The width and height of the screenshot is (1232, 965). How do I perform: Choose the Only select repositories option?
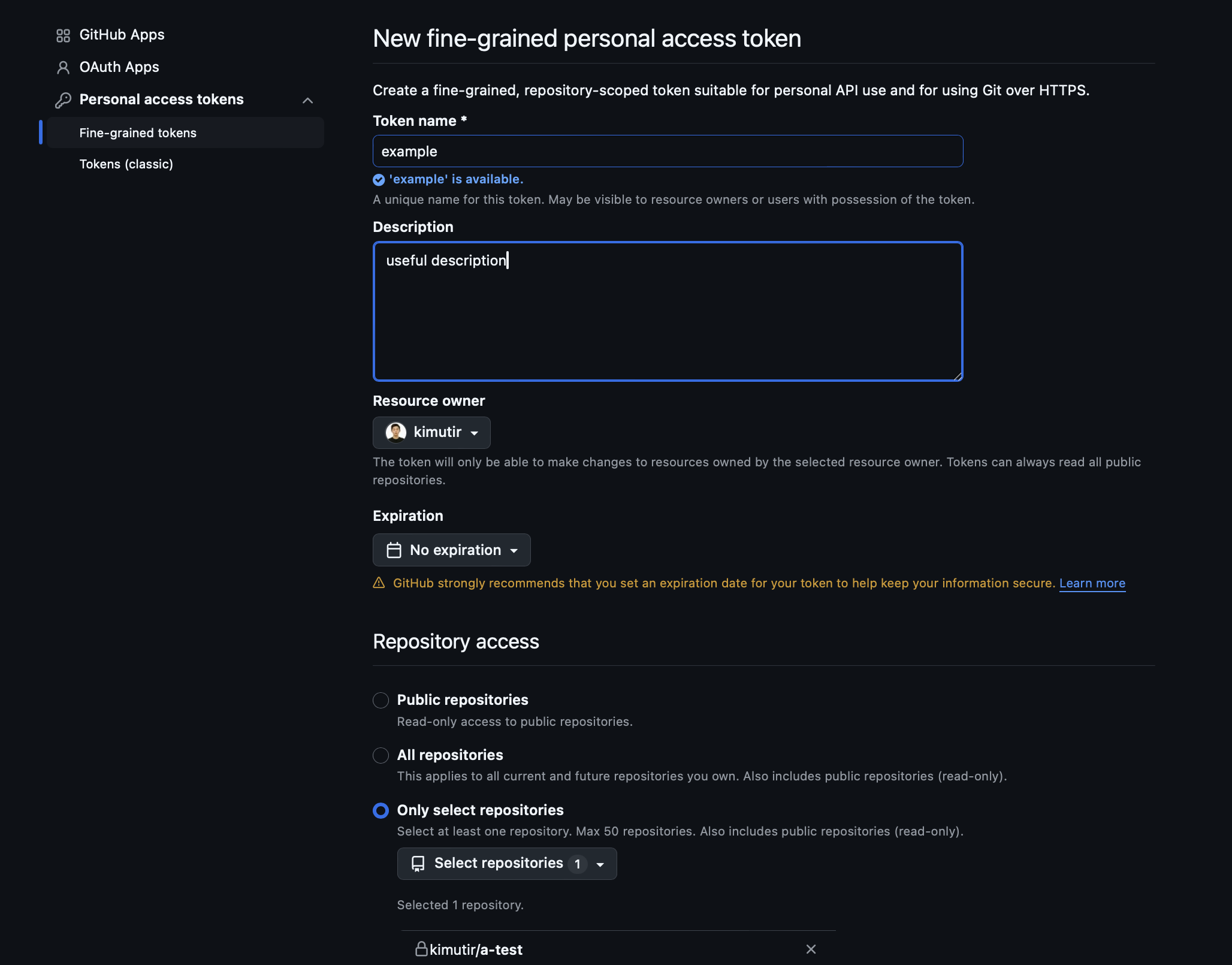(x=381, y=810)
